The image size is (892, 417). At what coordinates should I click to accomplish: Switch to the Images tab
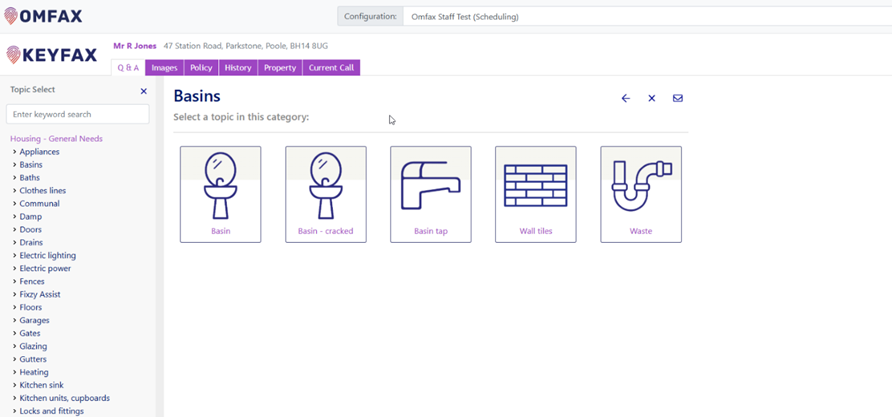[164, 68]
